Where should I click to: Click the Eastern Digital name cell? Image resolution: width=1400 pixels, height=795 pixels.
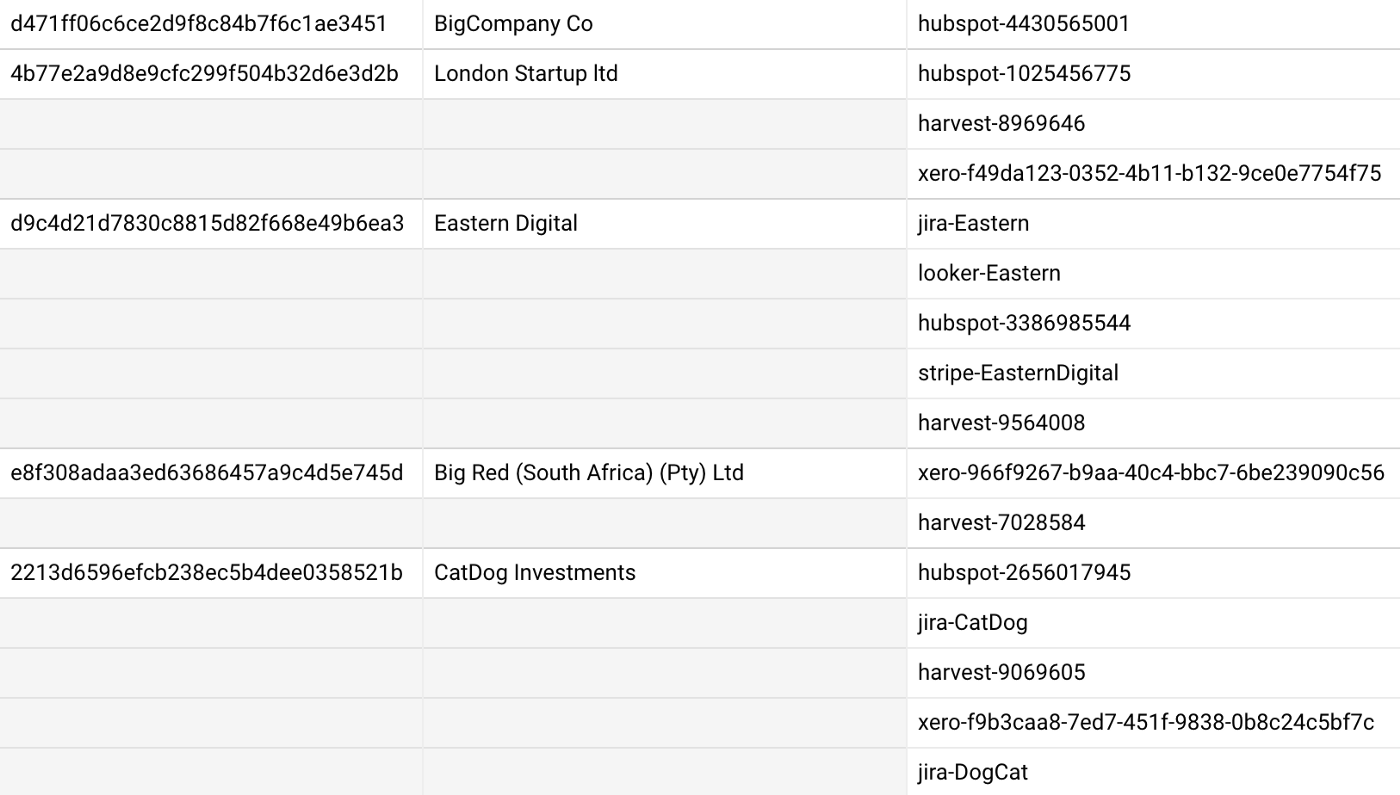coord(506,223)
